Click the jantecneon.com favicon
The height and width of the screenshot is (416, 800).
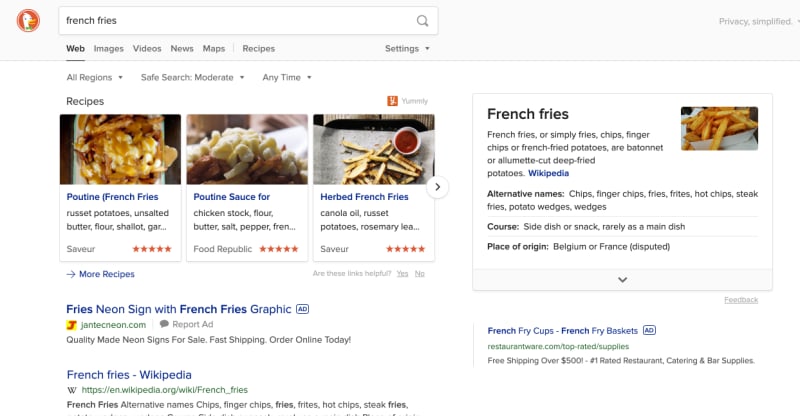pyautogui.click(x=71, y=325)
